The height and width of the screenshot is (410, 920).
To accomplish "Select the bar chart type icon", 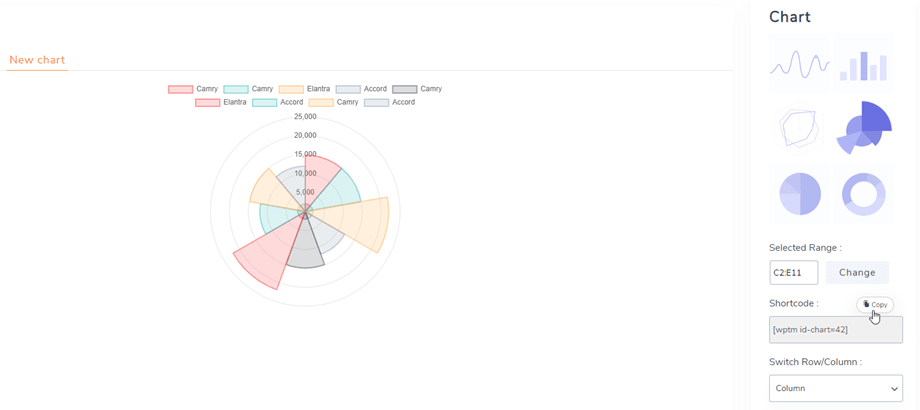I will click(863, 65).
